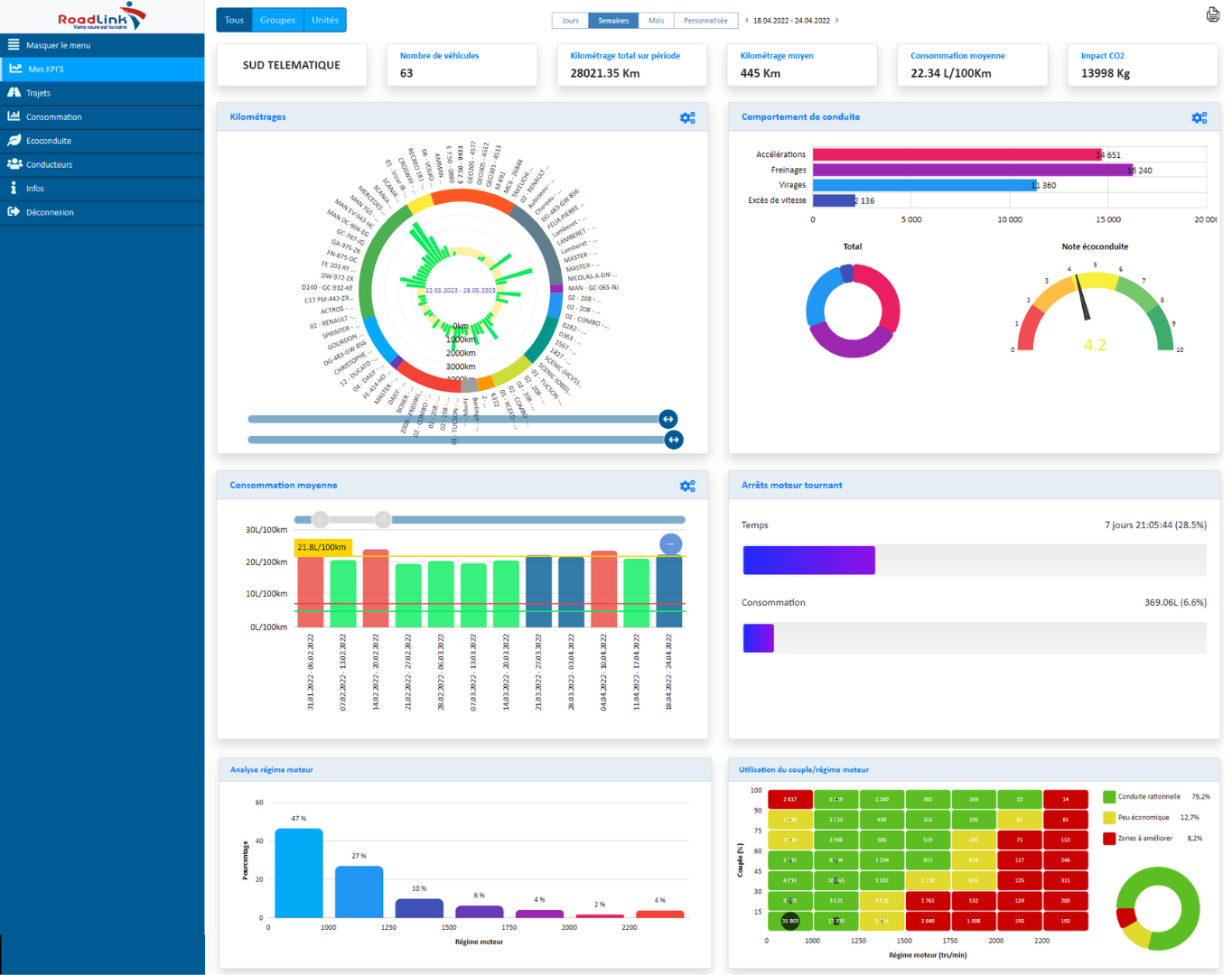Viewport: 1232px width, 975px height.
Task: Click the 21.8L/100km yellow label
Action: 322,547
